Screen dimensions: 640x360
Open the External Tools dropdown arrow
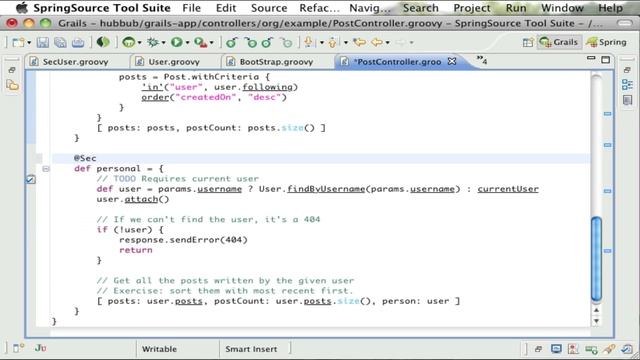pyautogui.click(x=211, y=42)
